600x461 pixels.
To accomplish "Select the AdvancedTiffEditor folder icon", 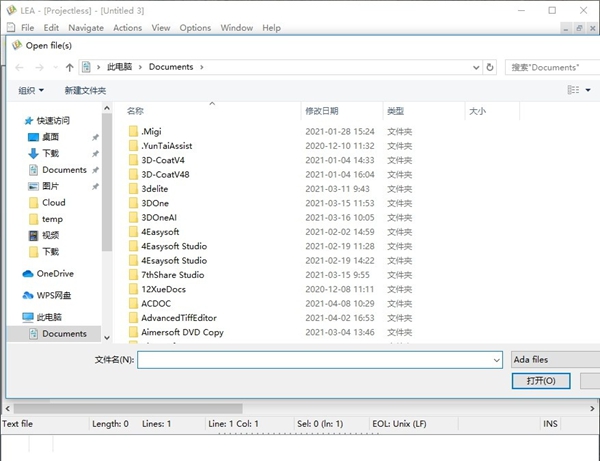I will click(x=133, y=318).
